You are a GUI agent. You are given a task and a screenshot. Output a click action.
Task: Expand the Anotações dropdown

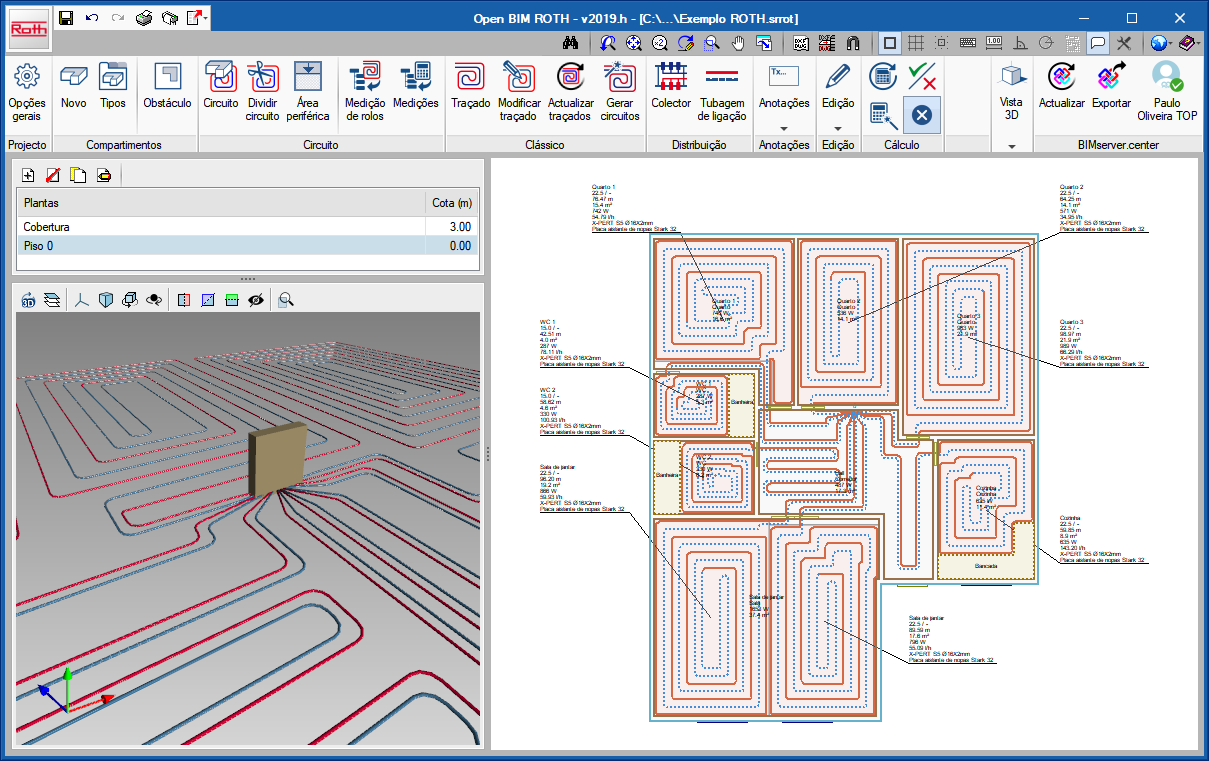coord(784,128)
